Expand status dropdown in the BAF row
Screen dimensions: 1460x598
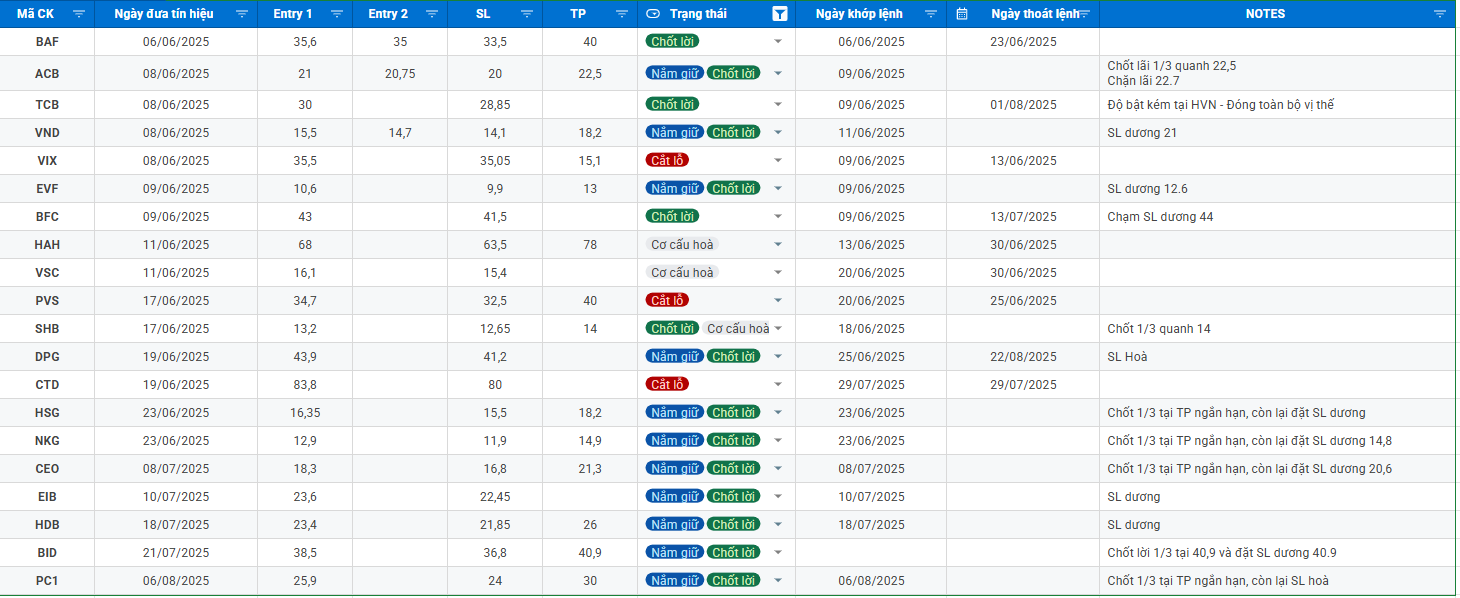coord(778,42)
